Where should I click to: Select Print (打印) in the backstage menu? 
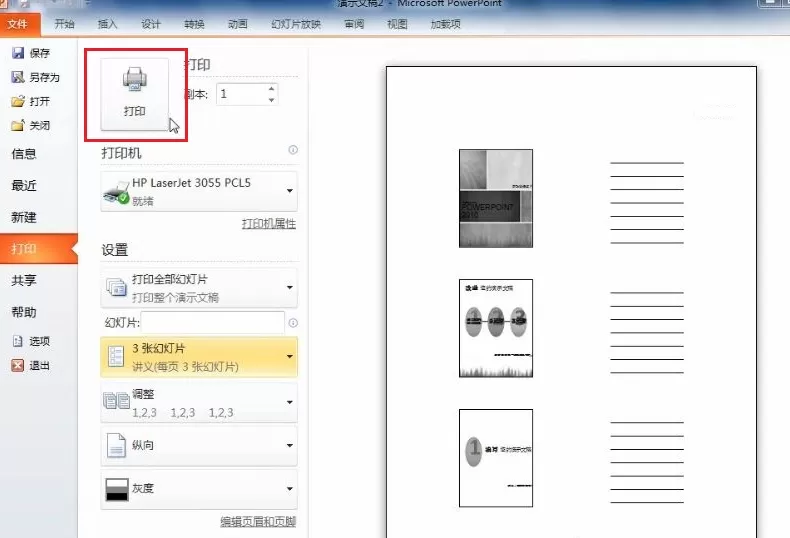coord(39,249)
